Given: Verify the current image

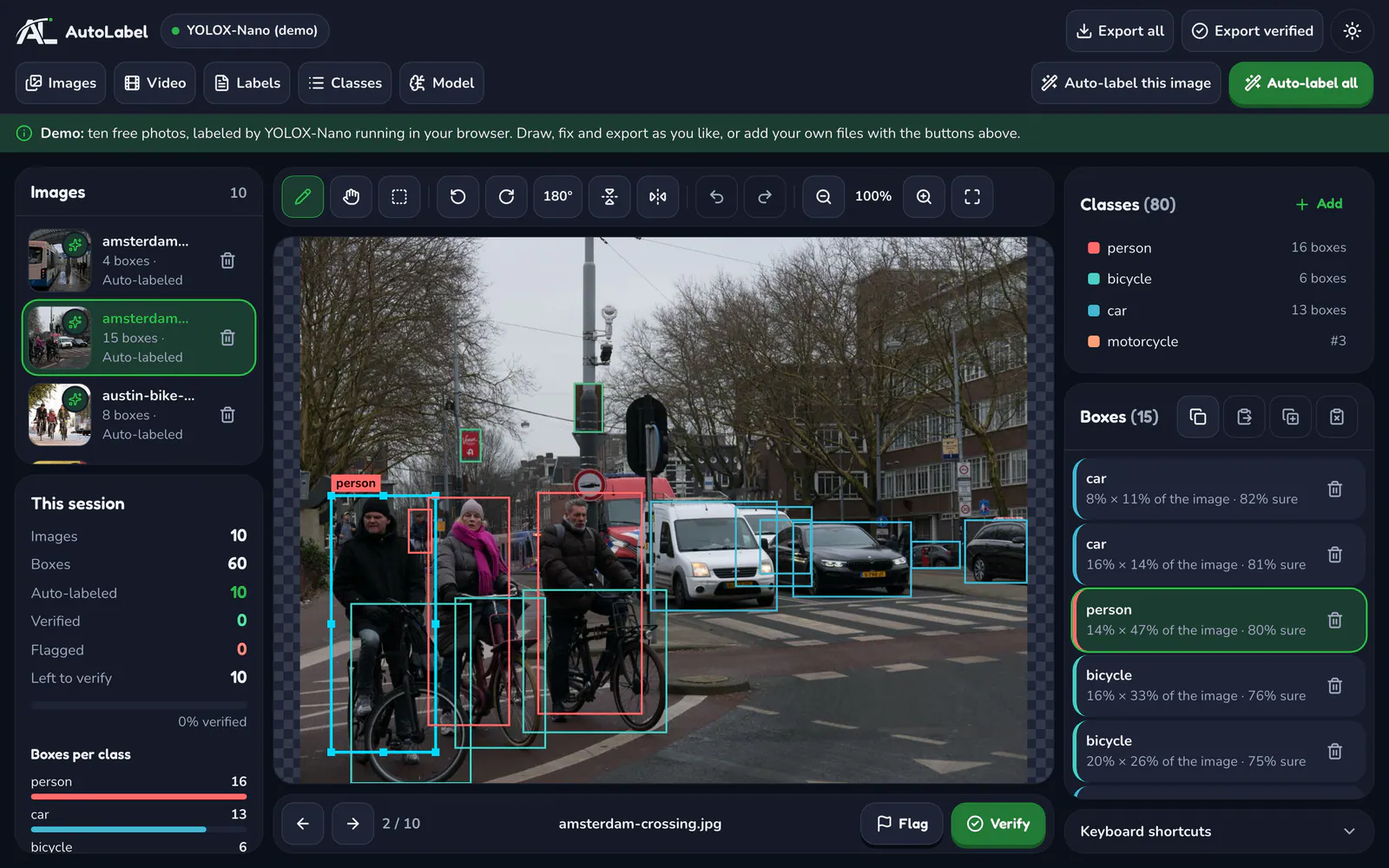Looking at the screenshot, I should click(998, 824).
